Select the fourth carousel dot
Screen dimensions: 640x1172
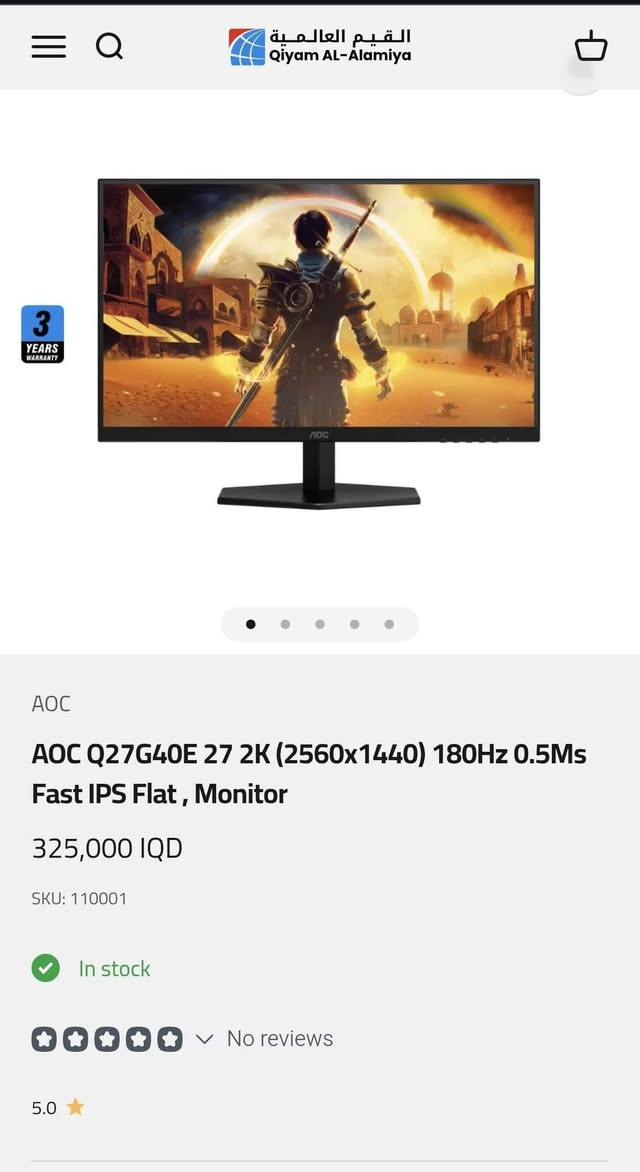(354, 624)
